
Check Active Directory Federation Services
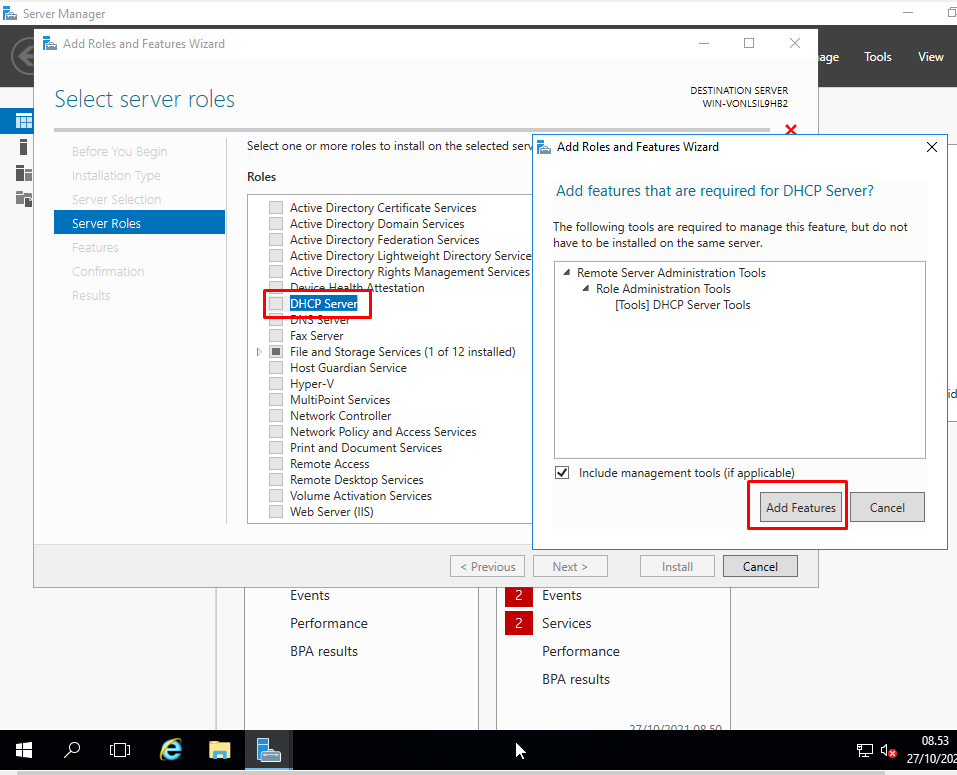(276, 239)
